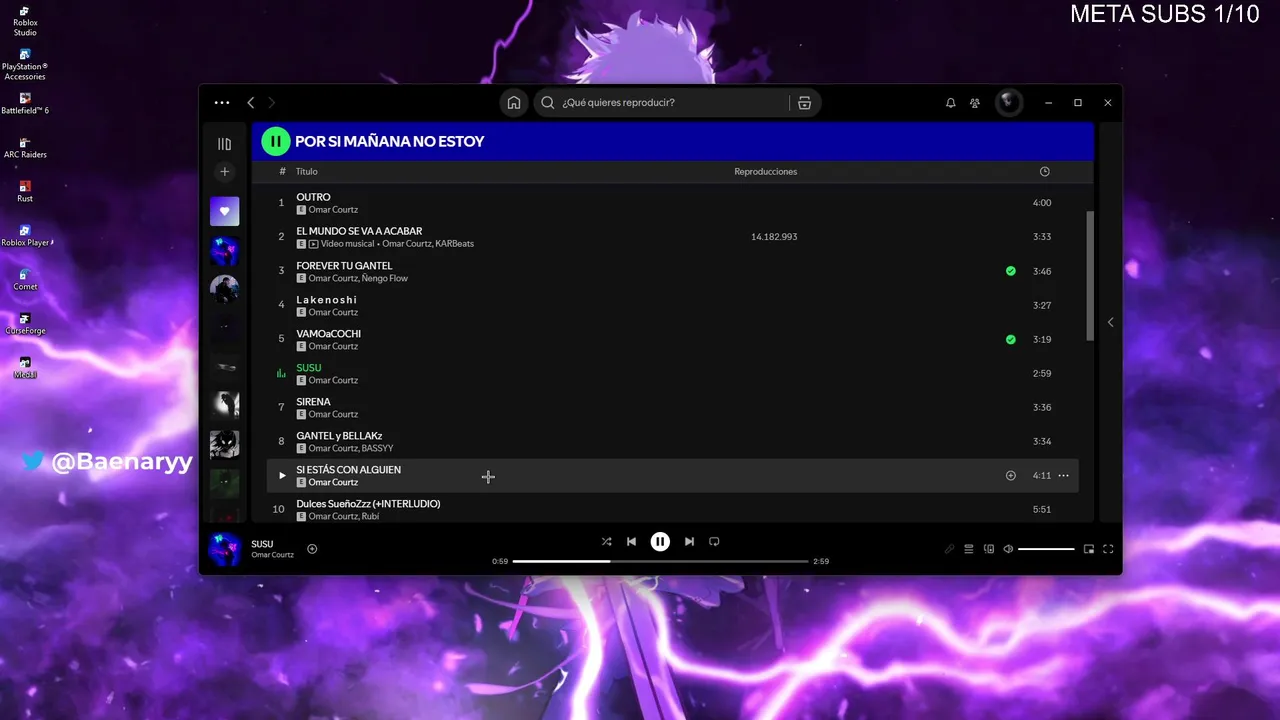Seek on the song progress bar
This screenshot has width=1280, height=720.
660,561
